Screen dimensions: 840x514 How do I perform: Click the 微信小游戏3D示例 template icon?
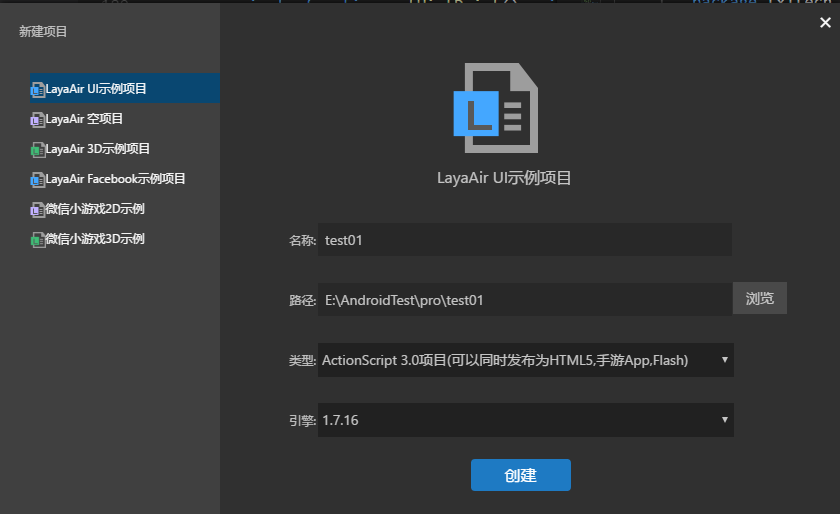tap(38, 240)
